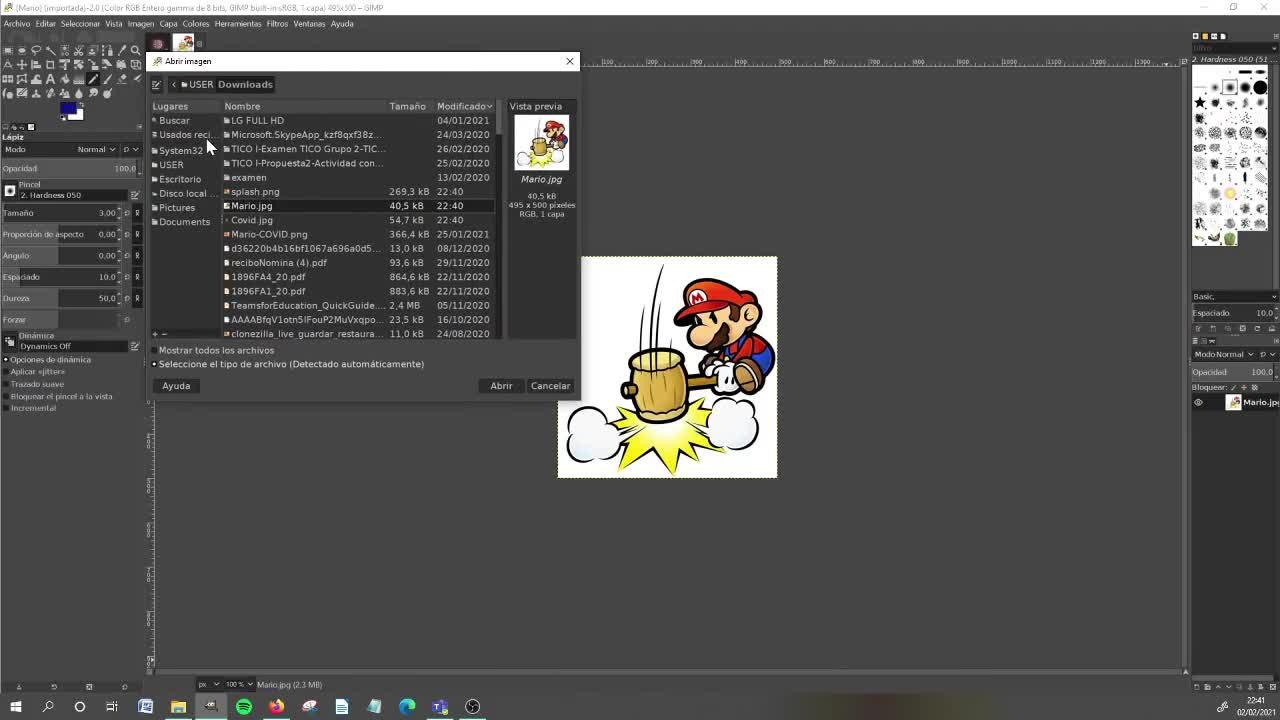Open the Editar menu

pos(46,24)
